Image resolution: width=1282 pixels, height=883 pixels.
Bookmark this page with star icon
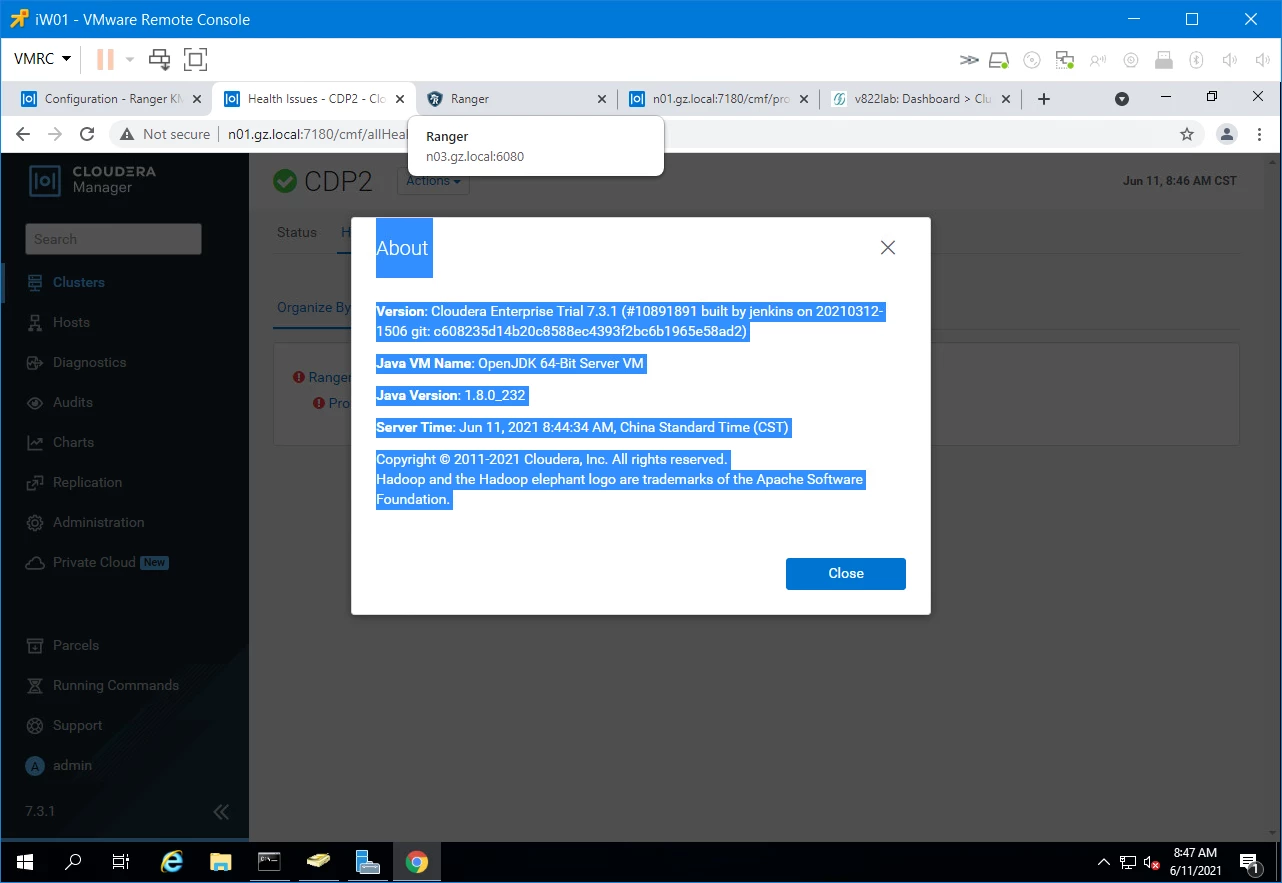pyautogui.click(x=1187, y=134)
